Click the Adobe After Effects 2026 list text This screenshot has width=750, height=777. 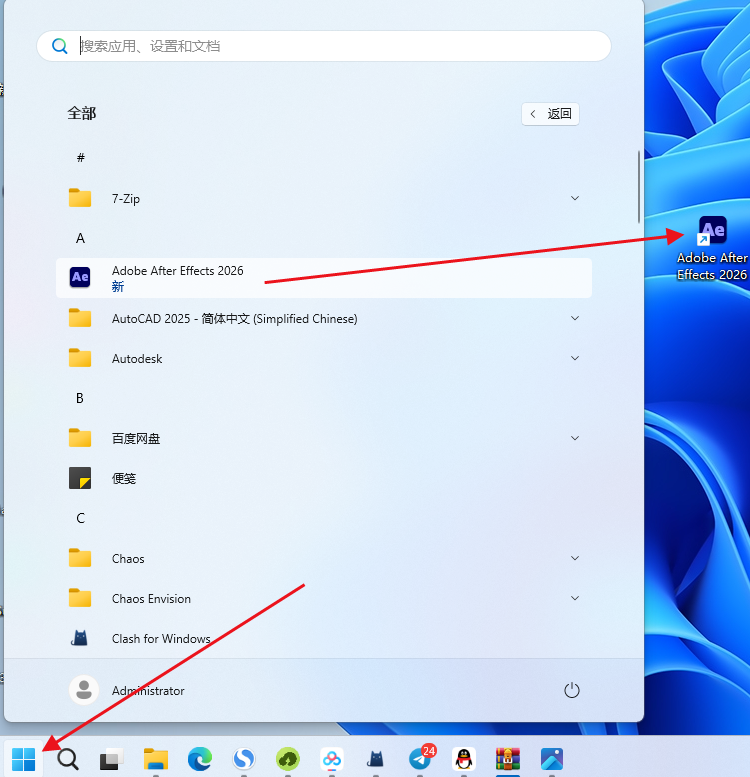tap(177, 271)
